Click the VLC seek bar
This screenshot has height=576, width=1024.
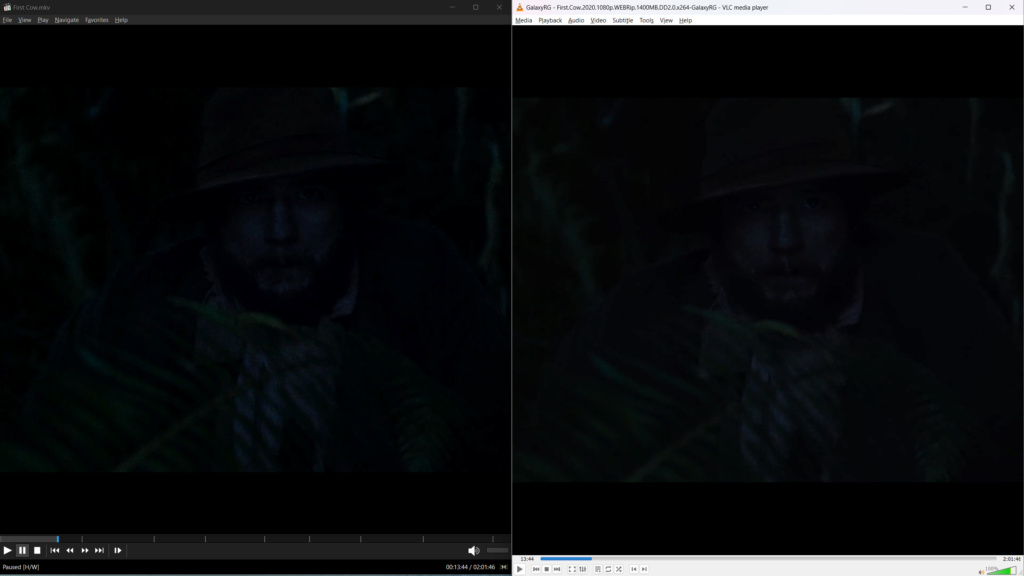coord(769,559)
